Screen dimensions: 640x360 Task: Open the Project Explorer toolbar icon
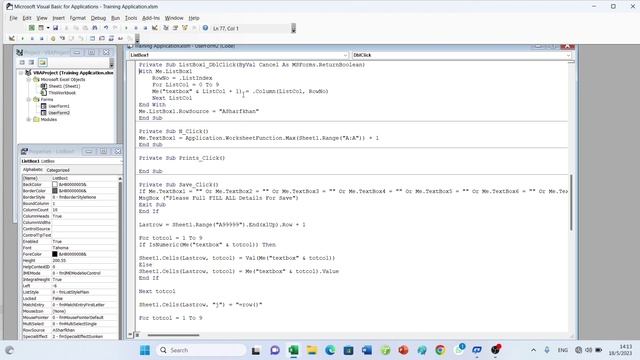click(166, 28)
